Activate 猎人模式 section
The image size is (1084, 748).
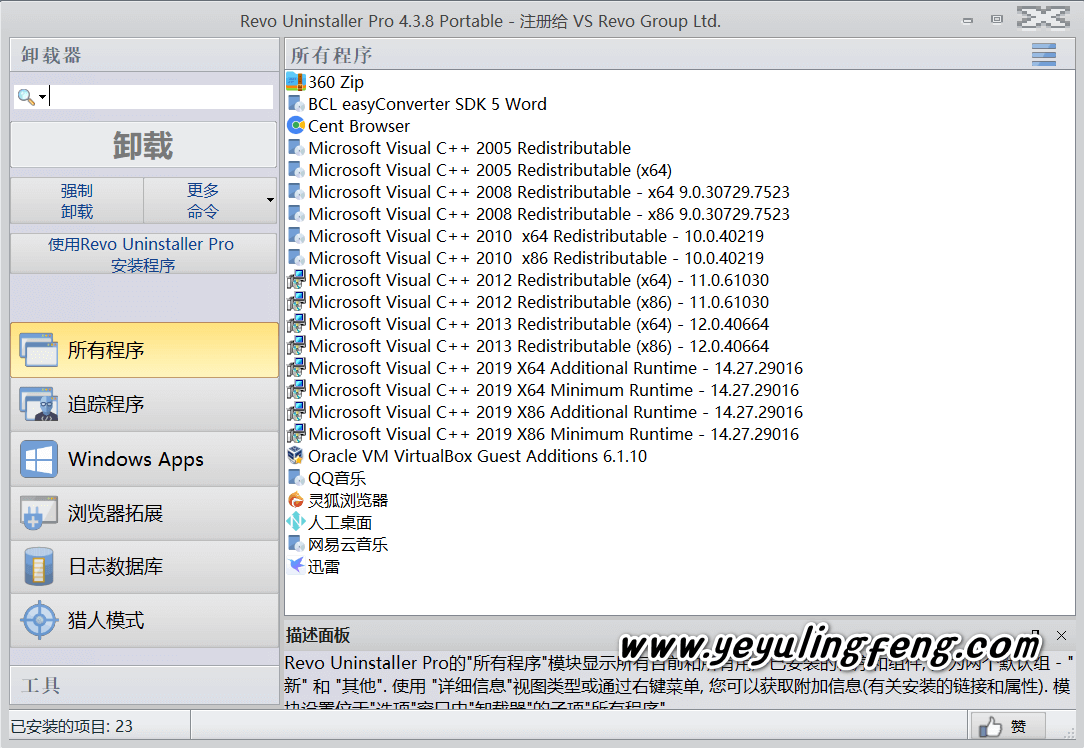(x=144, y=620)
